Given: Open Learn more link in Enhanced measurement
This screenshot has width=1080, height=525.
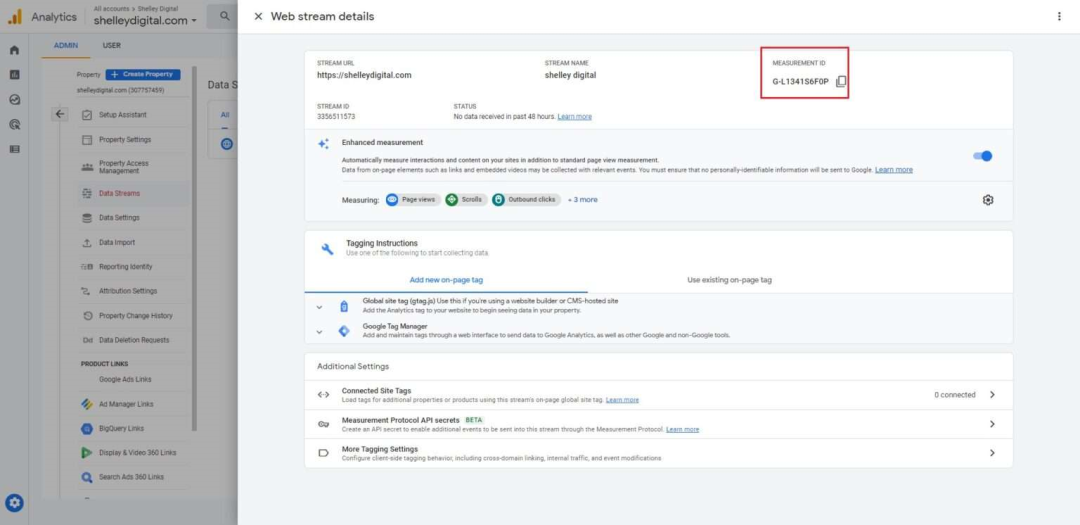Looking at the screenshot, I should 894,169.
